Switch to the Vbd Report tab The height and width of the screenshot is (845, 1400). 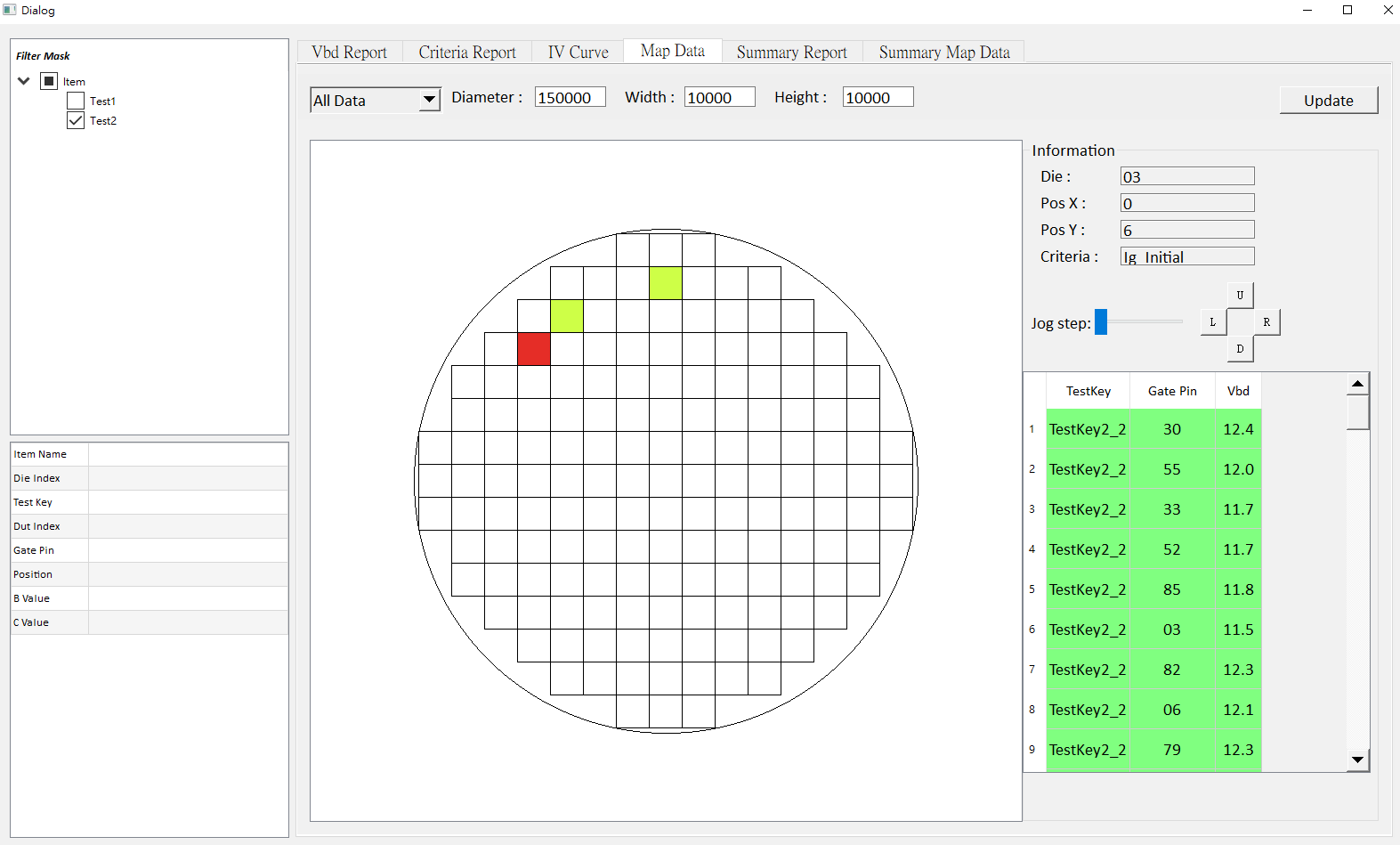350,53
